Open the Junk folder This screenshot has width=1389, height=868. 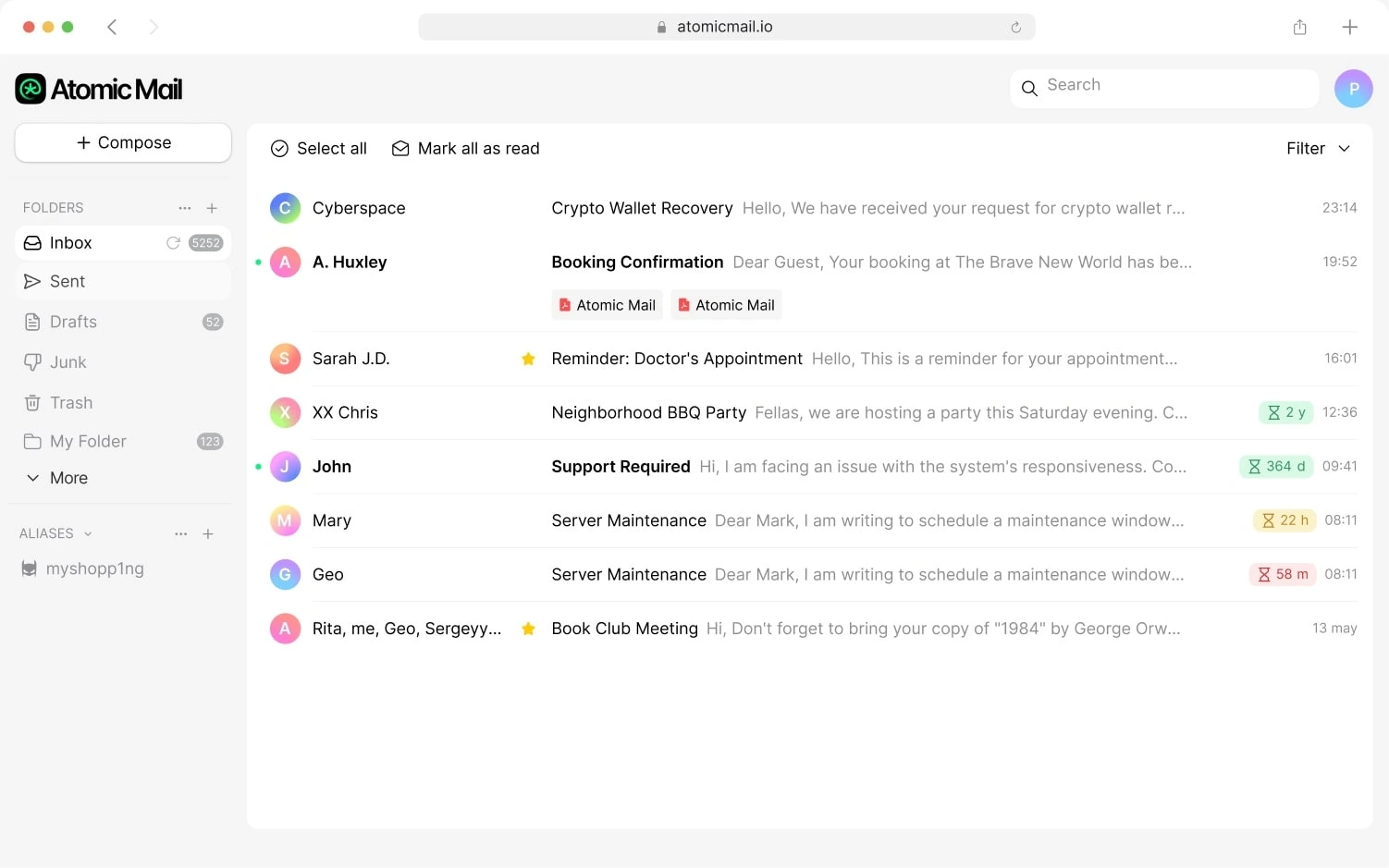click(123, 362)
